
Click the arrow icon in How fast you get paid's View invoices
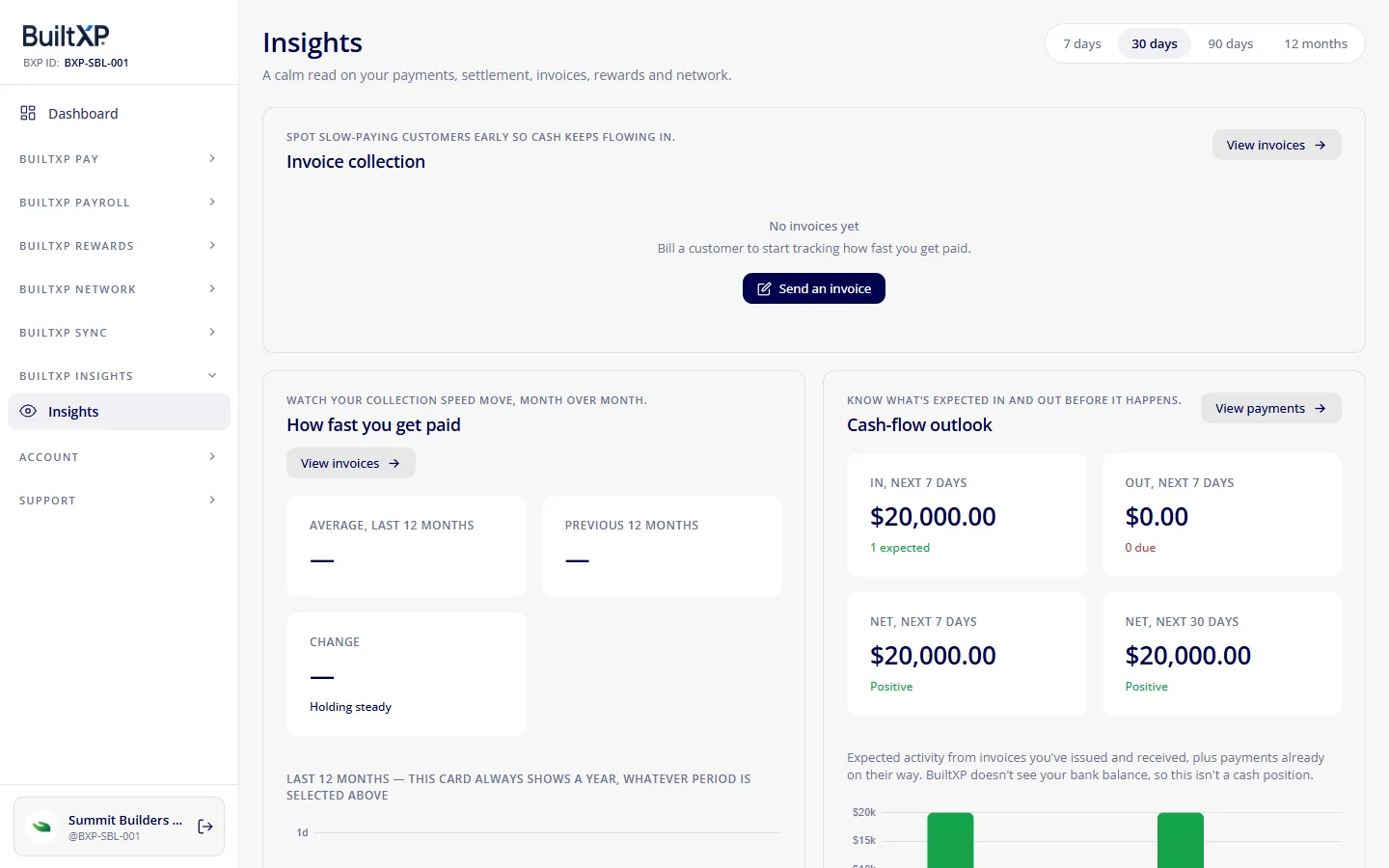(395, 463)
